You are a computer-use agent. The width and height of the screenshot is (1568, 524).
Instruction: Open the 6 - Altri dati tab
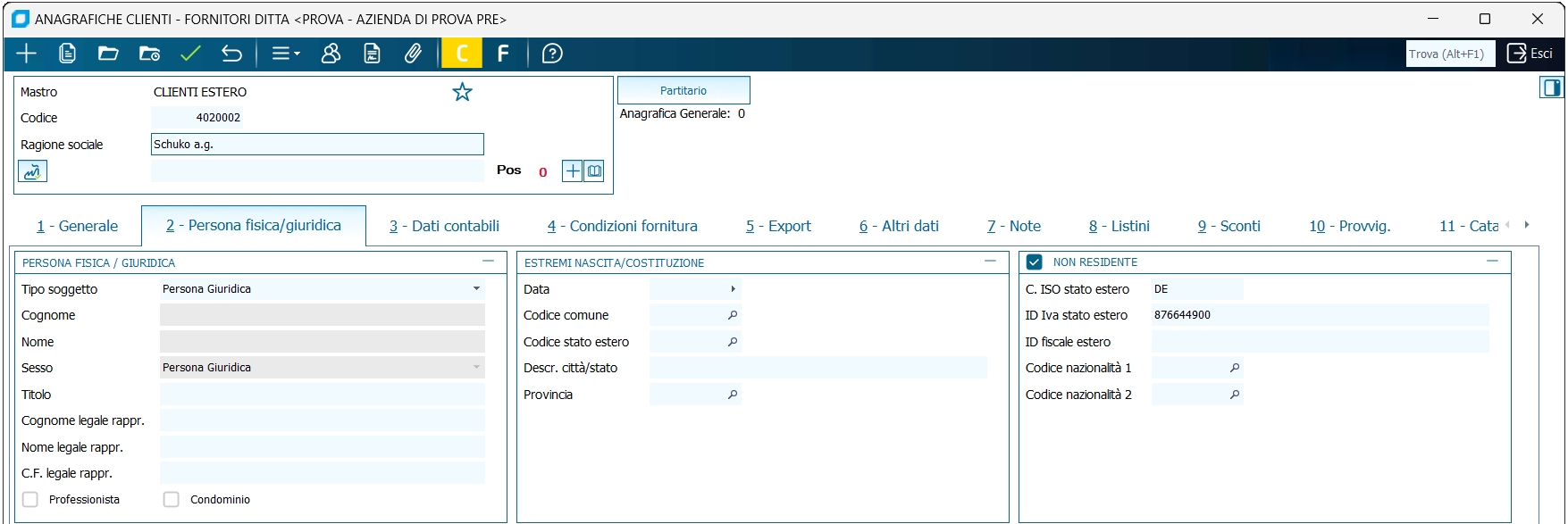[x=899, y=226]
